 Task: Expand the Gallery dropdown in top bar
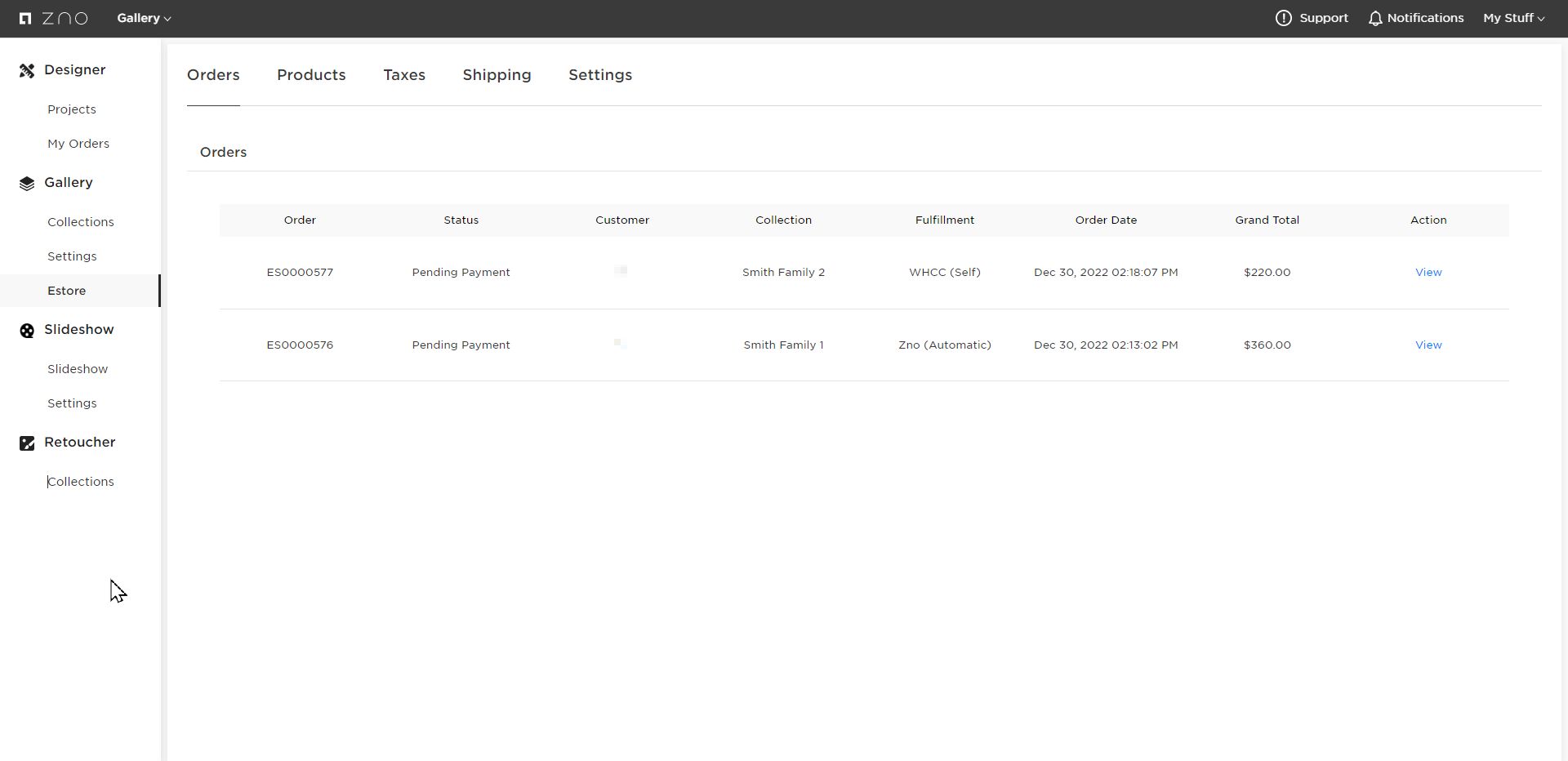(x=144, y=18)
